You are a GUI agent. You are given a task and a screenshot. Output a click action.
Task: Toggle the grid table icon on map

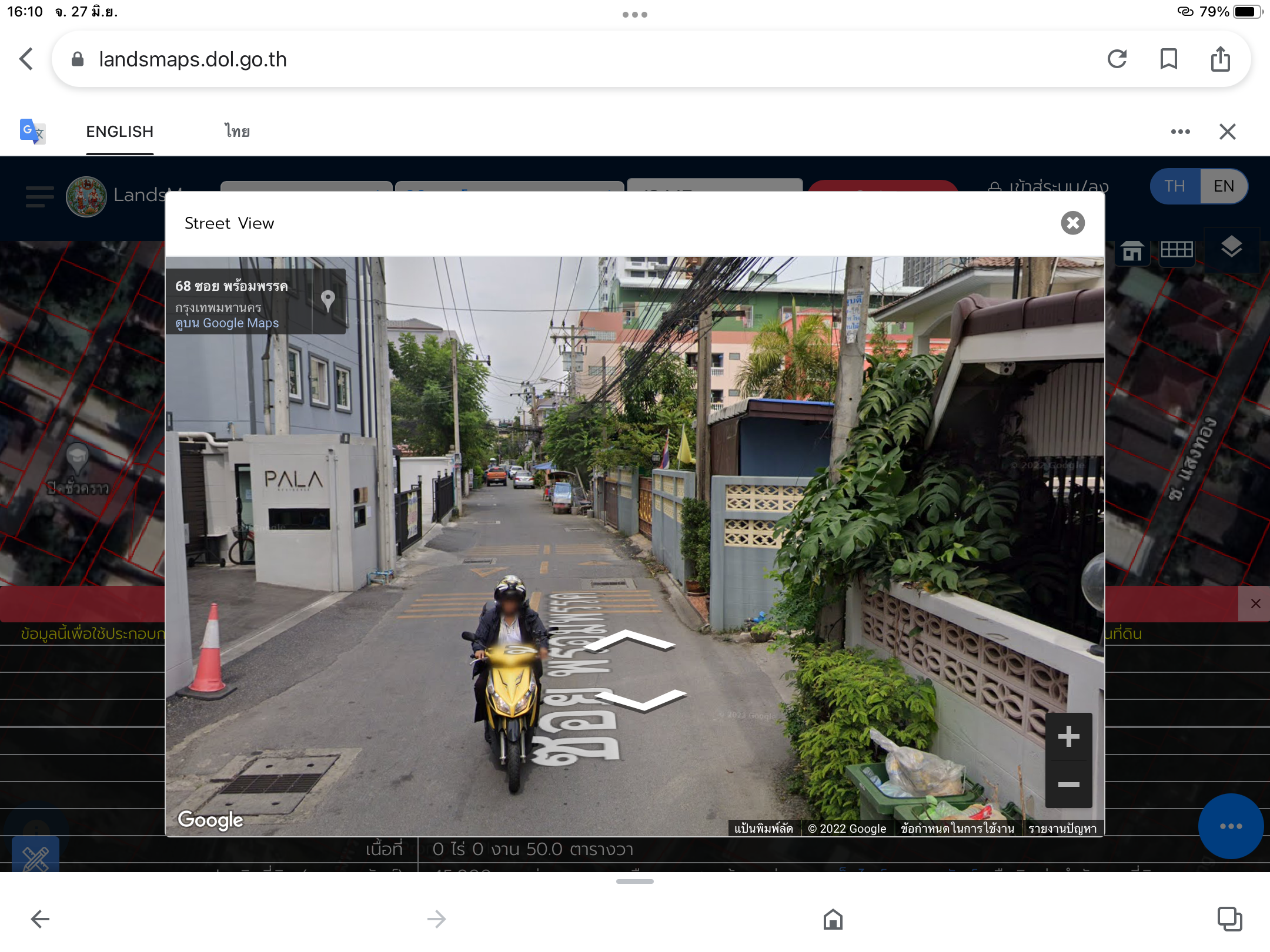point(1177,250)
